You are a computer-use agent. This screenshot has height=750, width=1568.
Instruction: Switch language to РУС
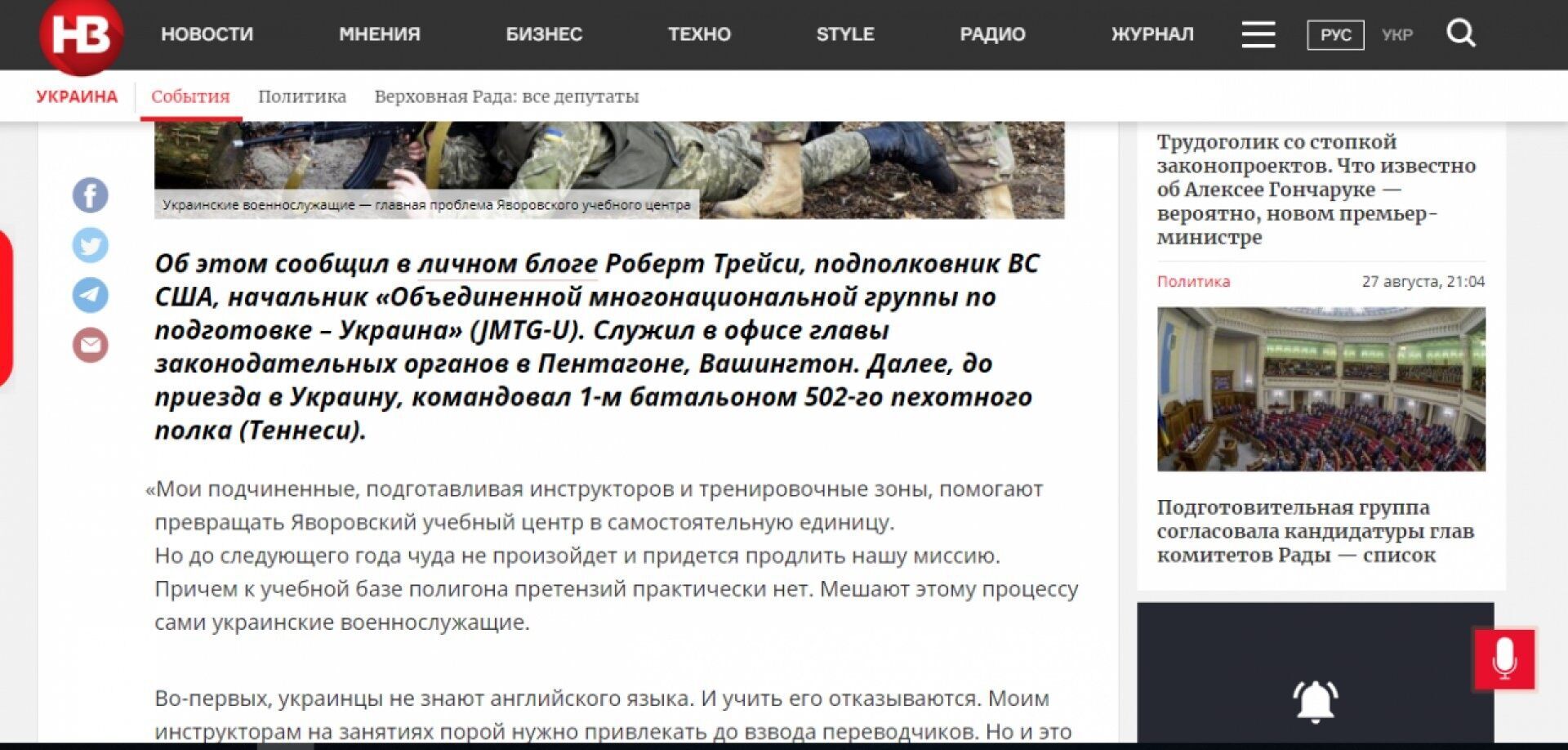pos(1335,35)
